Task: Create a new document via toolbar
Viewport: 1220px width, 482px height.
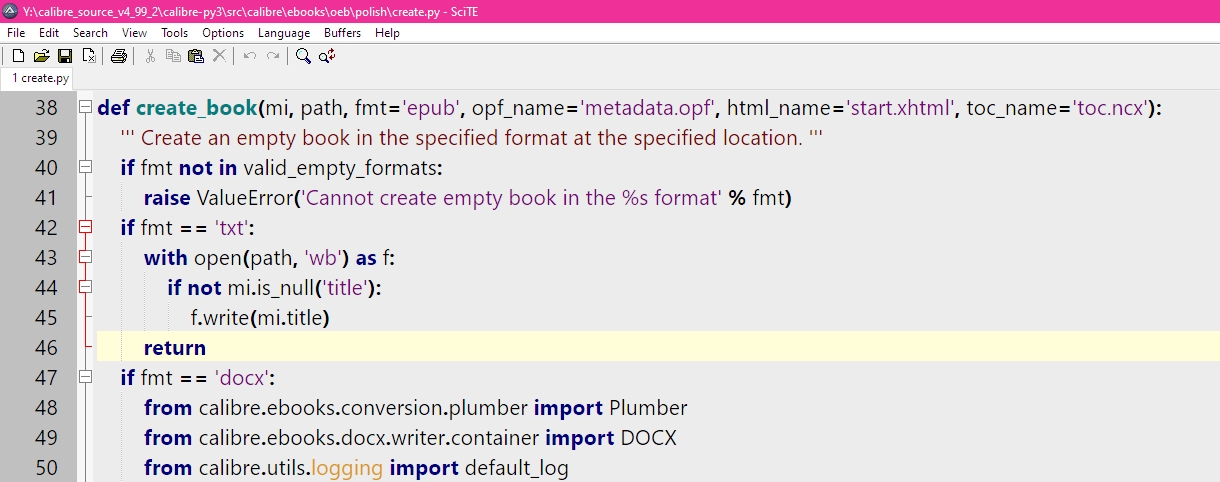Action: pyautogui.click(x=18, y=56)
